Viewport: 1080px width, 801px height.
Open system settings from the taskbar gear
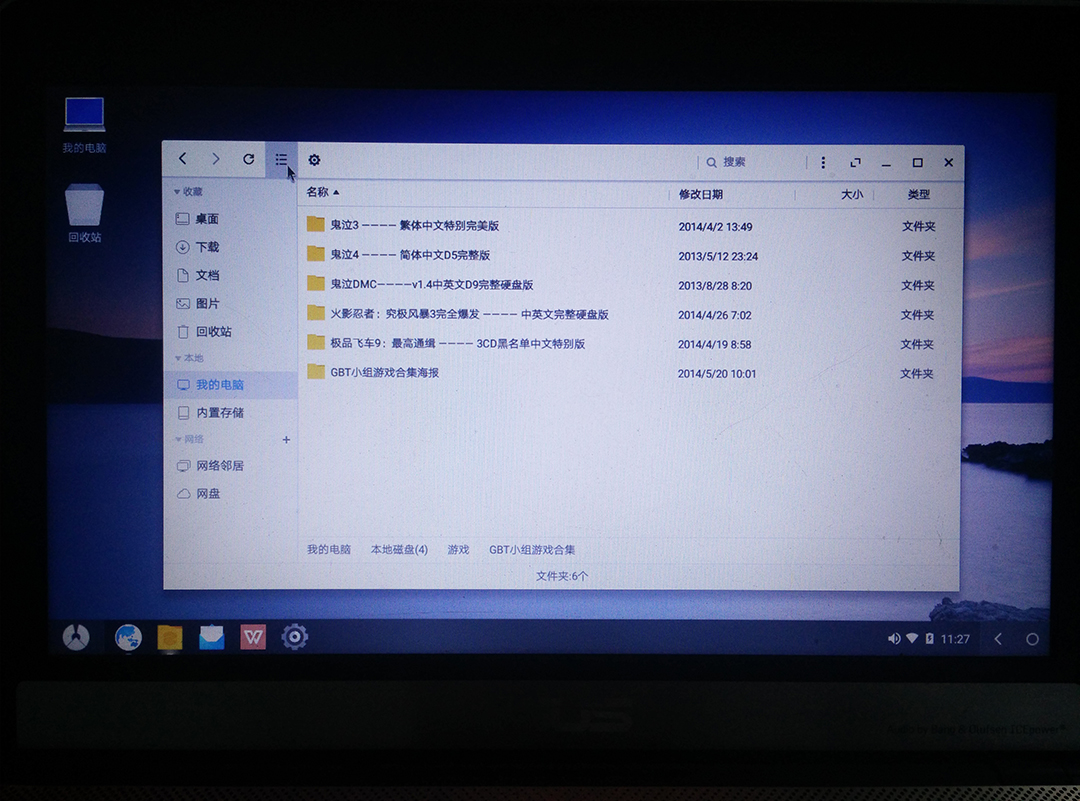click(x=295, y=637)
